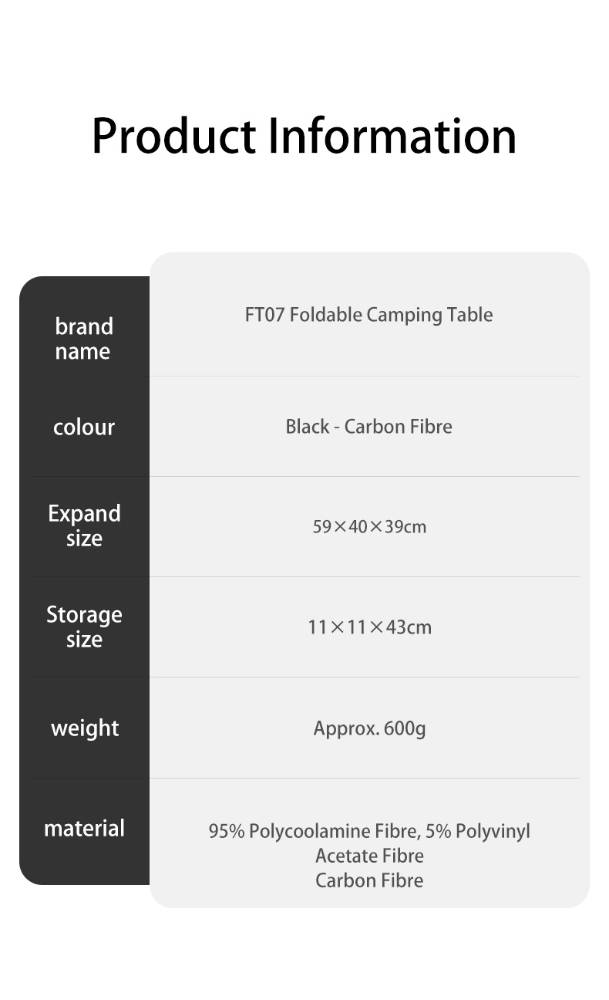Screen dimensions: 609x1000
Task: Select the "colour" row label
Action: pyautogui.click(x=84, y=427)
